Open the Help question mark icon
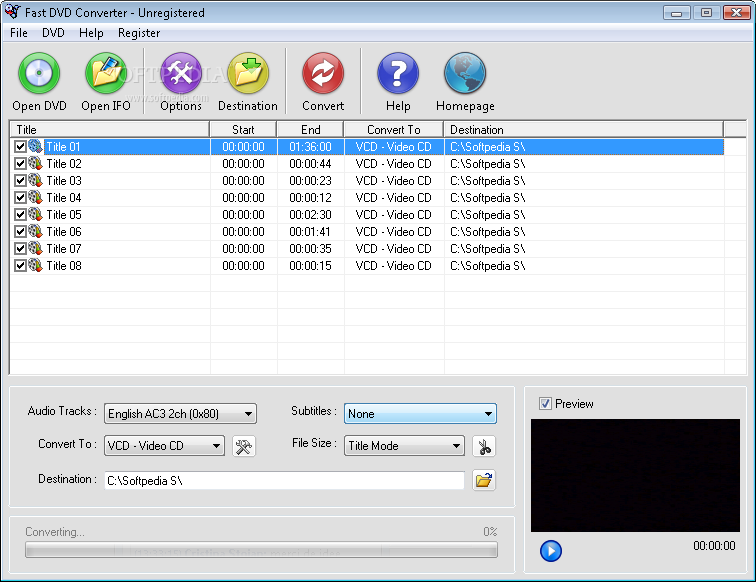756x582 pixels. point(398,73)
